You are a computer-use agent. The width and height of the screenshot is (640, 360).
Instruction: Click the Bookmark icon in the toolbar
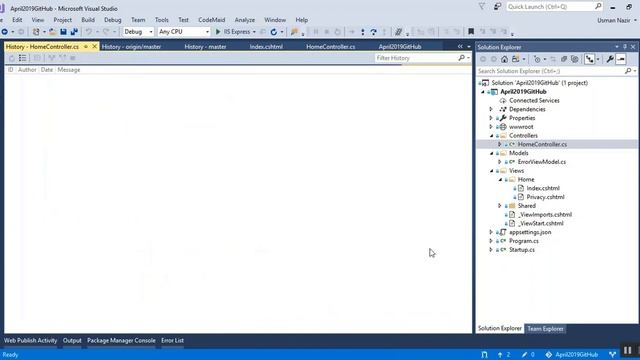coord(471,32)
